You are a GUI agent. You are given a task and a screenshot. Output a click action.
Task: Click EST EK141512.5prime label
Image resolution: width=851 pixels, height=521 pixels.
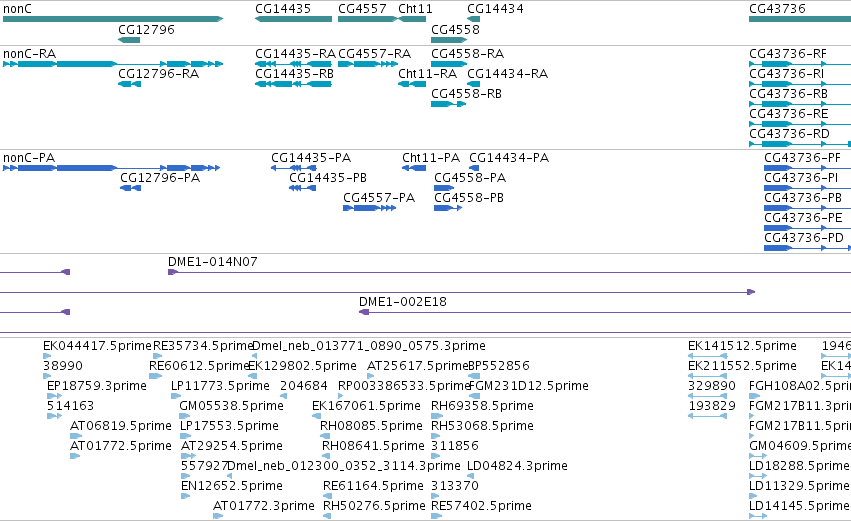[742, 346]
